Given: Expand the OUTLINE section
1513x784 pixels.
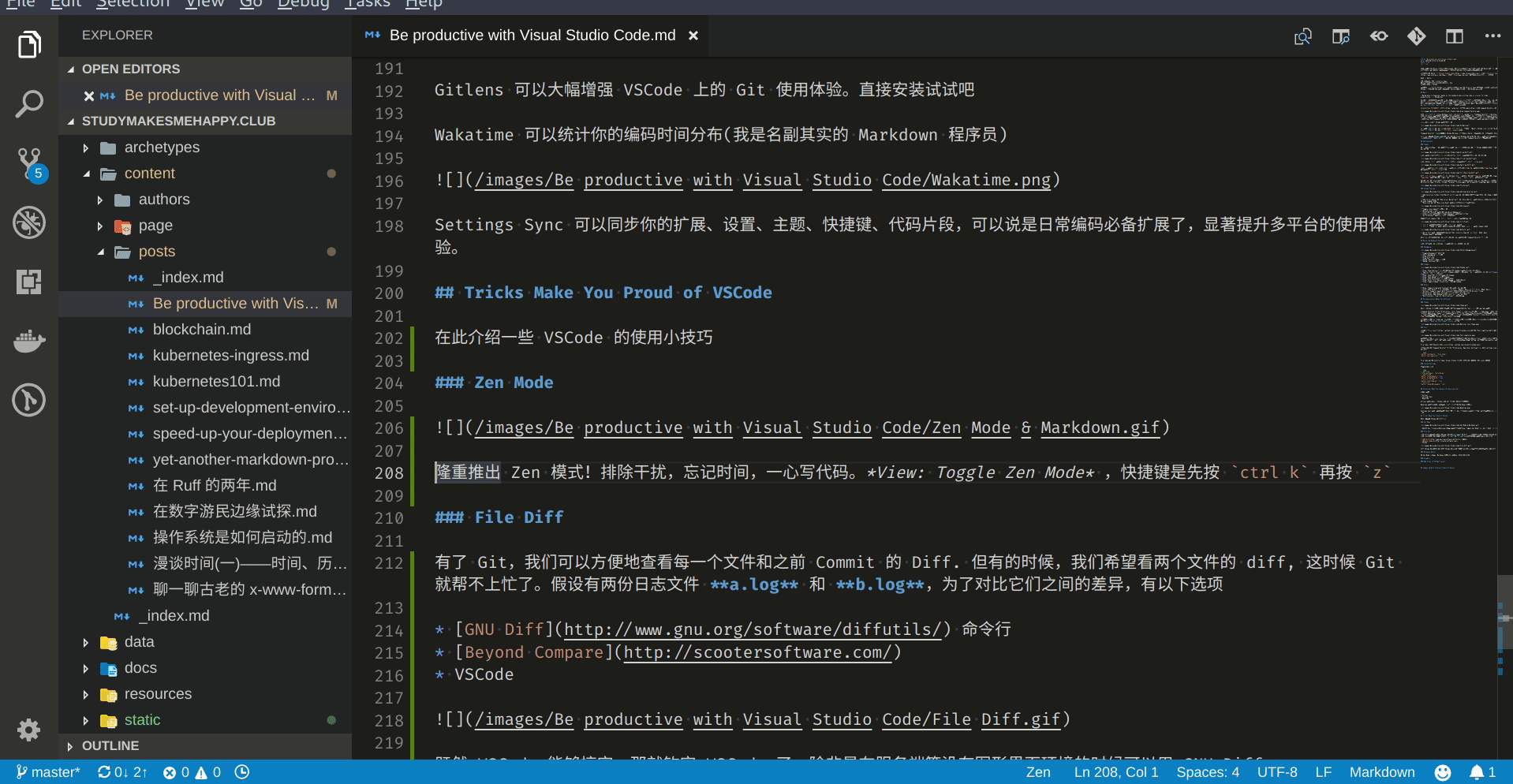Looking at the screenshot, I should pyautogui.click(x=205, y=746).
